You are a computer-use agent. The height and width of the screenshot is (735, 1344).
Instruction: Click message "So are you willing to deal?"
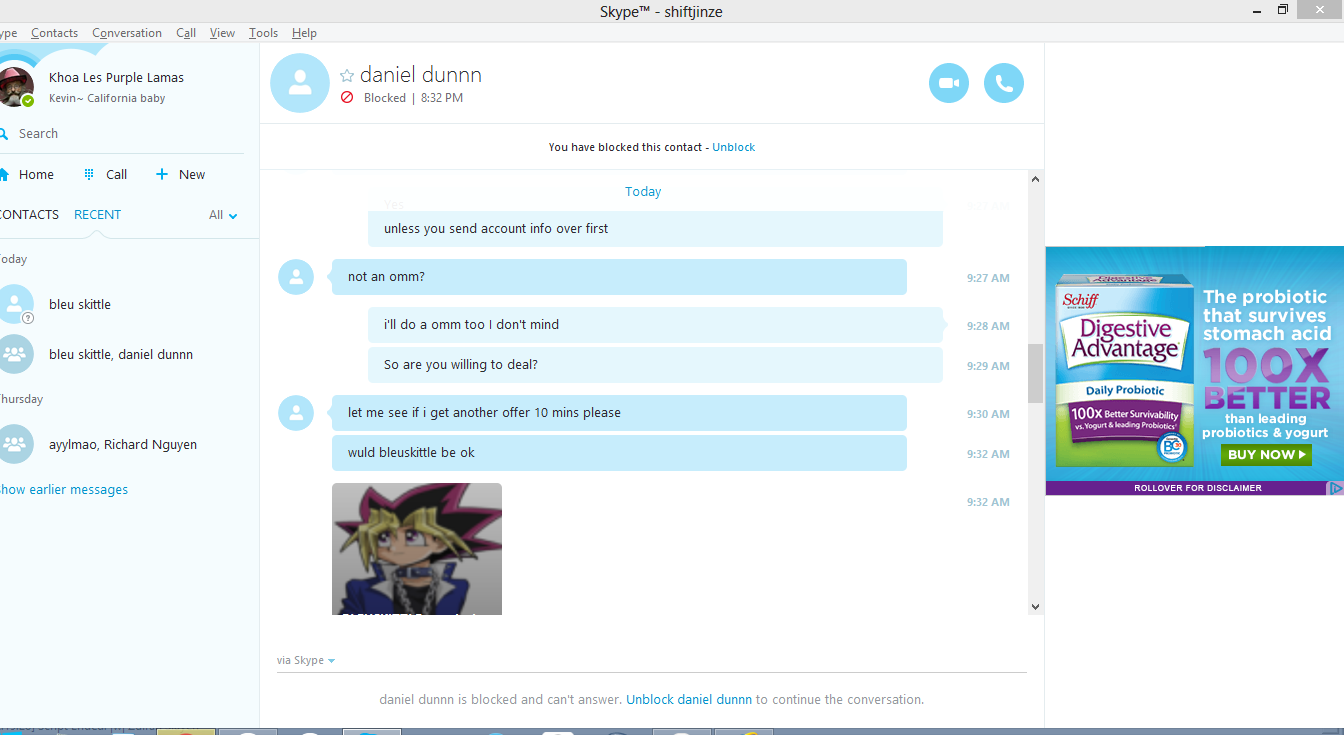(655, 365)
